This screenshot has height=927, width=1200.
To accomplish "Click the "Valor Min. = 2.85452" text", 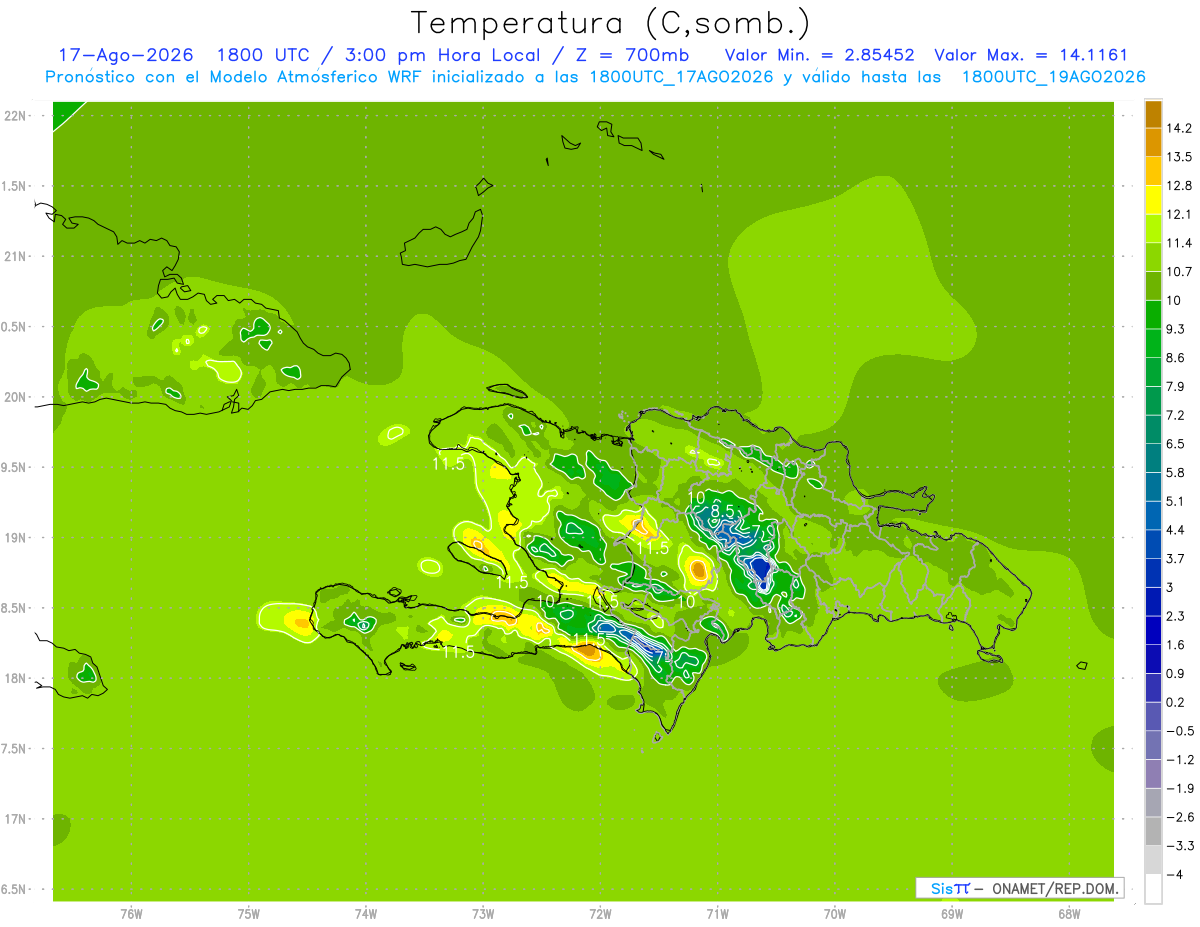I will point(819,56).
